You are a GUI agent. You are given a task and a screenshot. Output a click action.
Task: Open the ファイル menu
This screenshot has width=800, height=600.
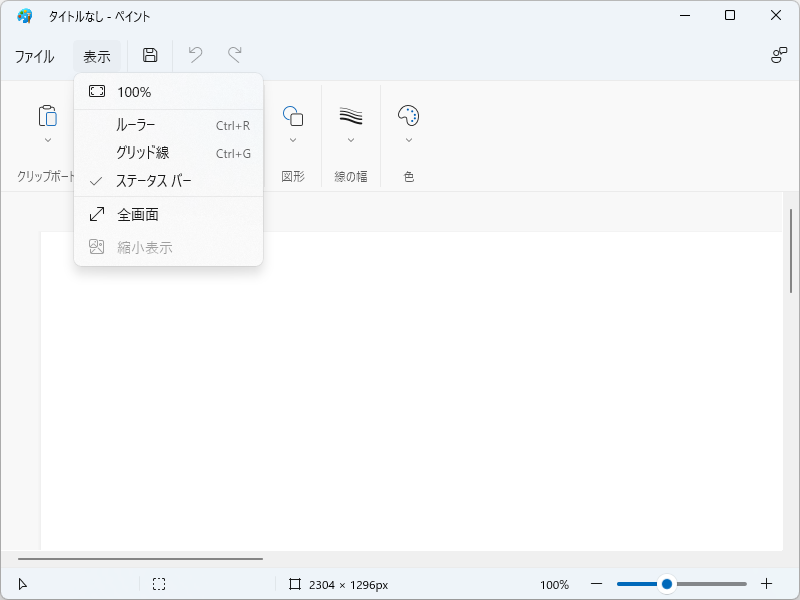point(36,56)
